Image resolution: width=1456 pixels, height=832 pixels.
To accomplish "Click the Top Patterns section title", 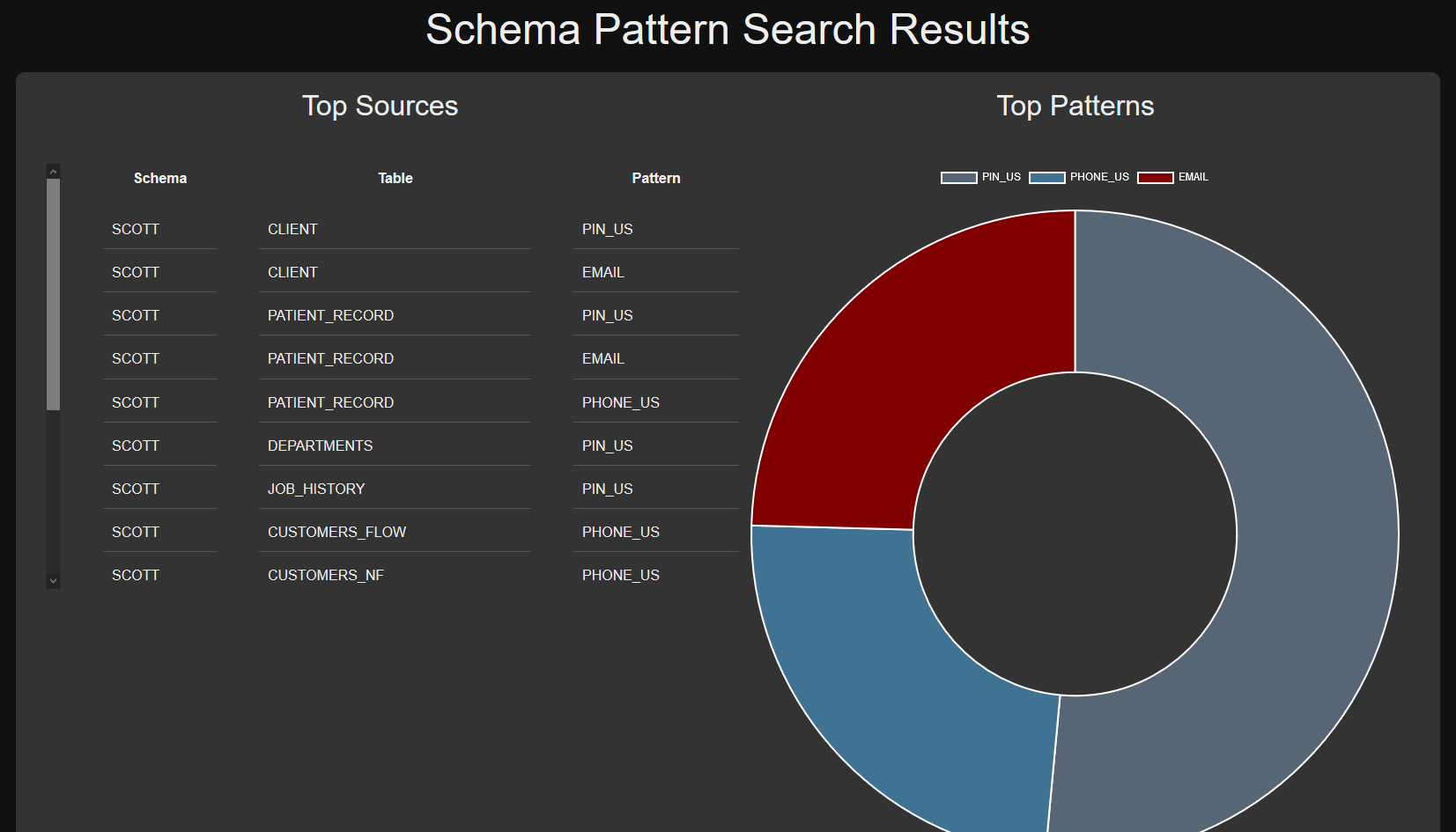I will pos(1075,105).
